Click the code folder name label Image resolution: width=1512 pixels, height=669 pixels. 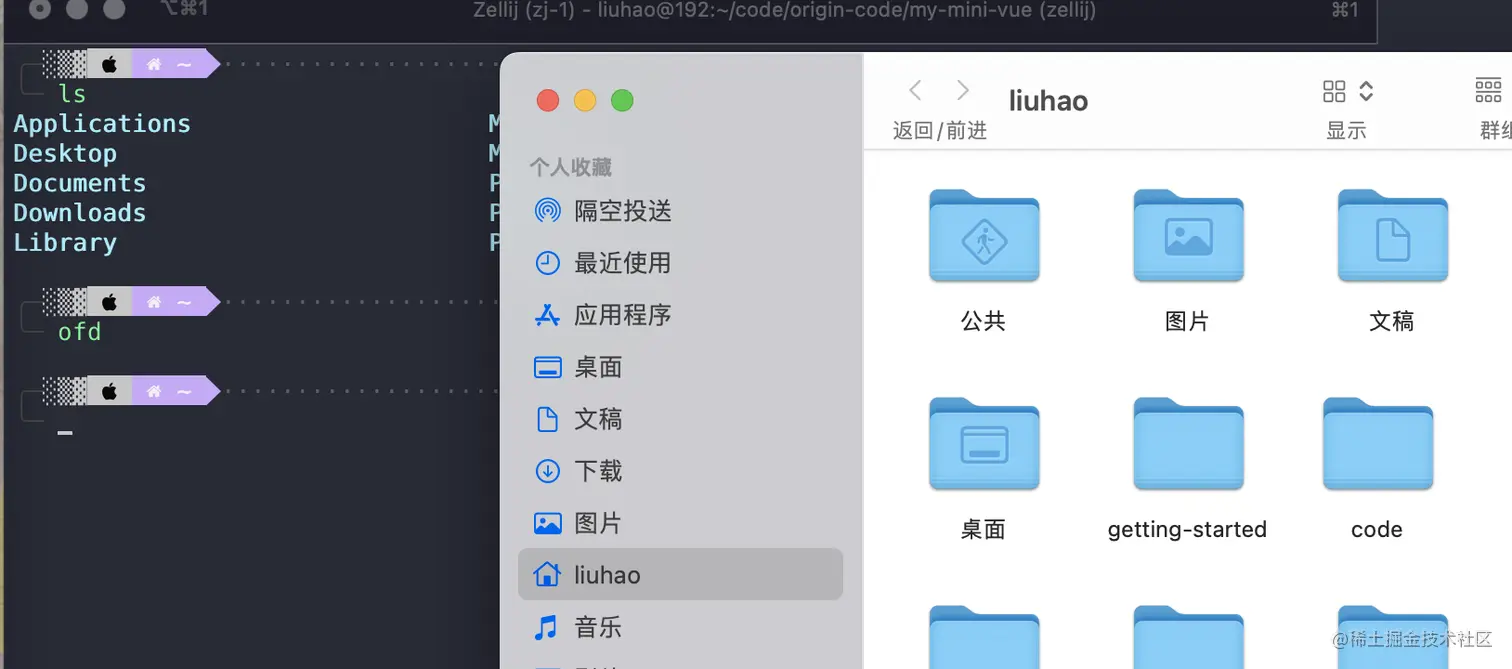pos(1377,529)
